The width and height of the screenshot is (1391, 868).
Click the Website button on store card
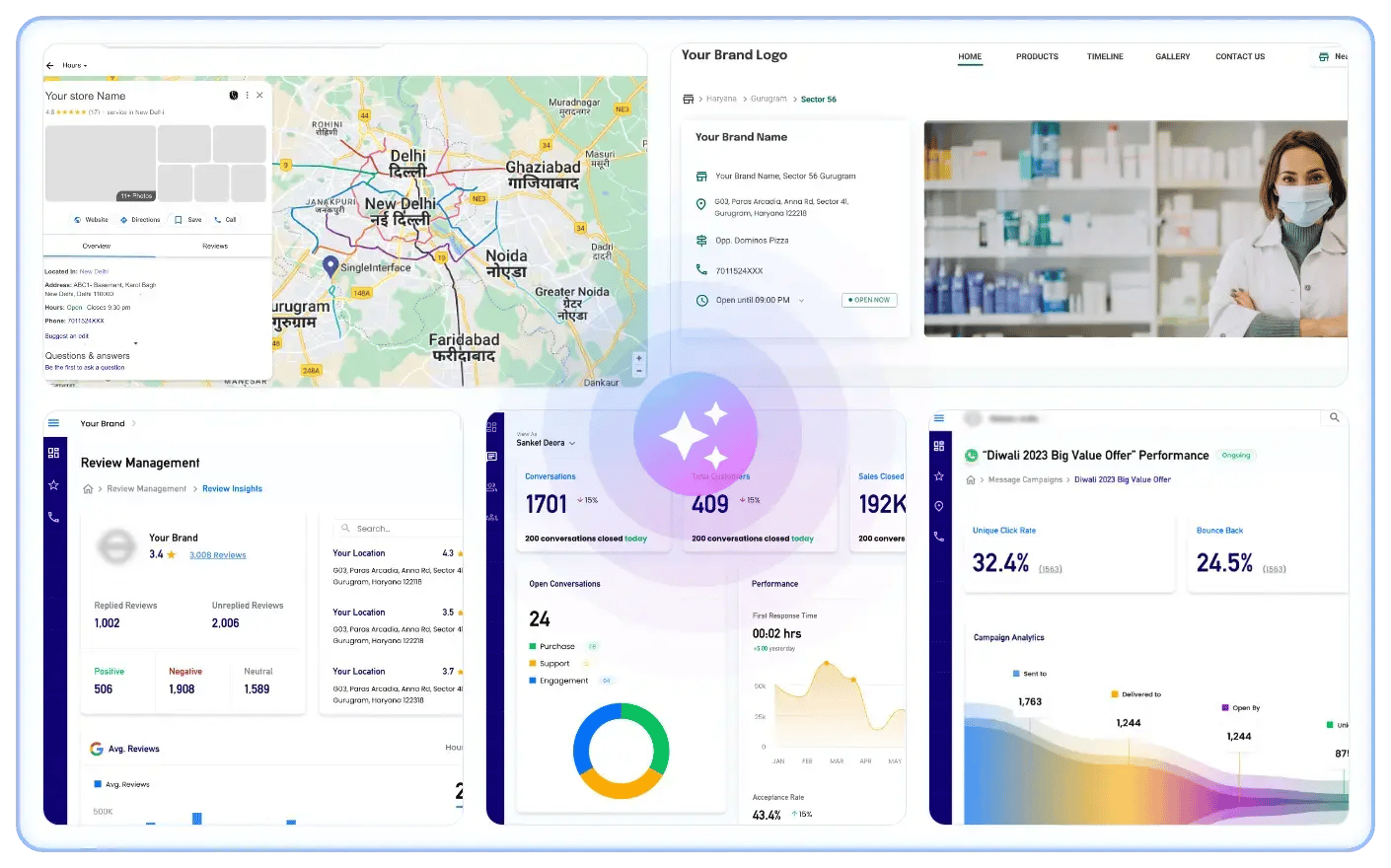[91, 220]
